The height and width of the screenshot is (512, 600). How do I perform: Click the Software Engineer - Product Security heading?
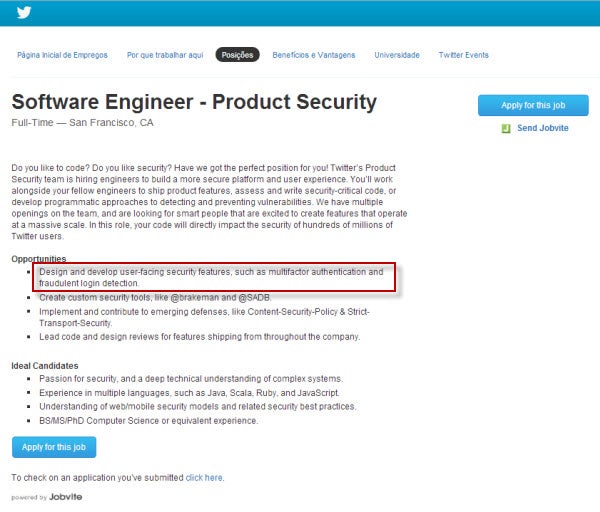click(194, 102)
